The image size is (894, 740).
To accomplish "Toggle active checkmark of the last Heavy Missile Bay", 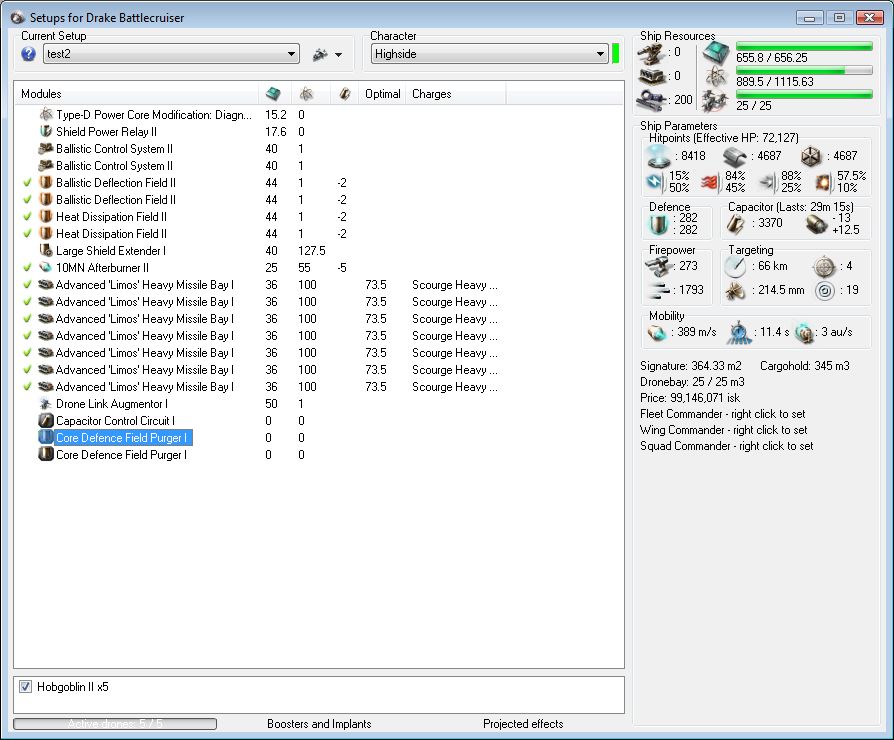I will tap(27, 387).
